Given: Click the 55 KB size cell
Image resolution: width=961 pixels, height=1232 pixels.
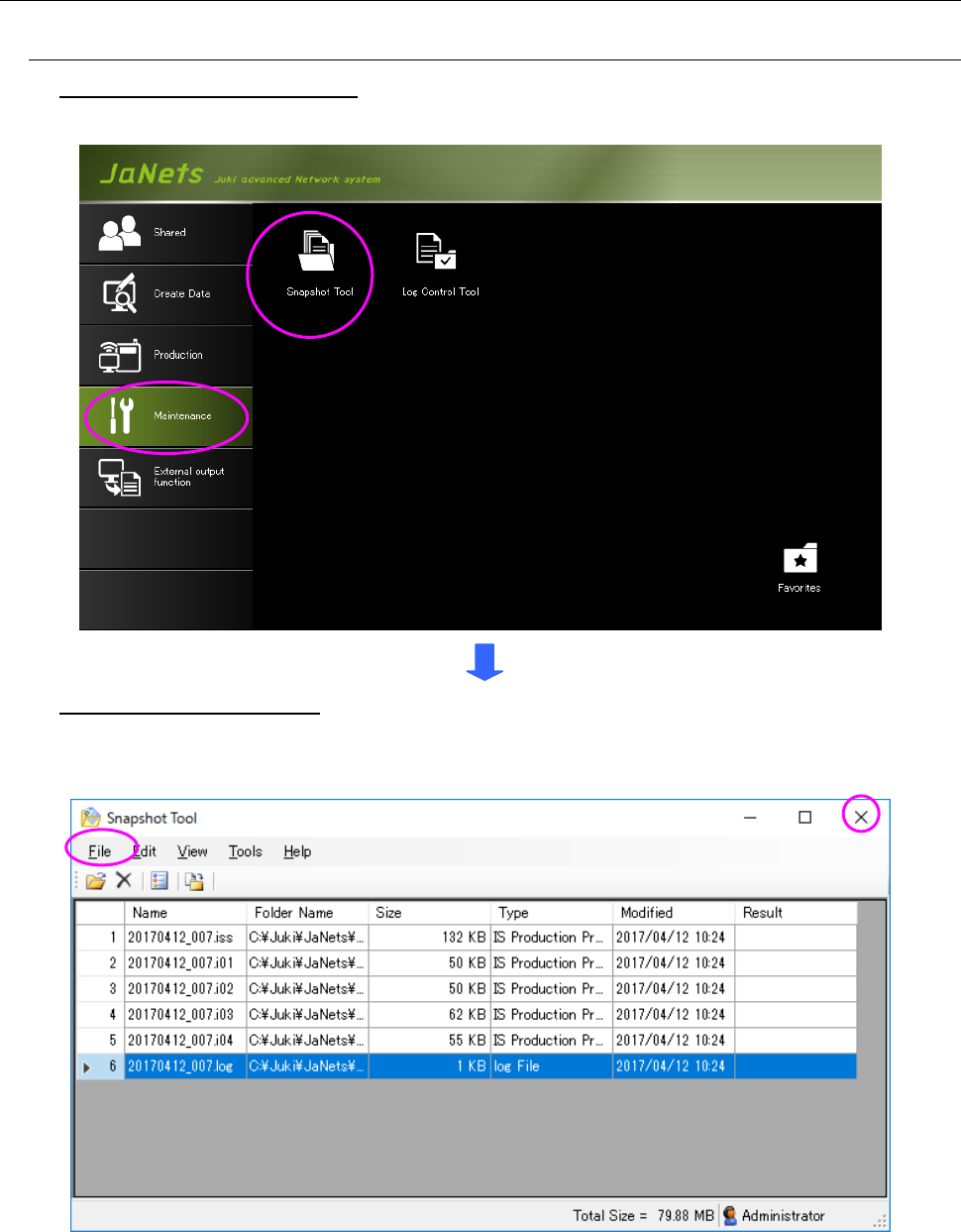Looking at the screenshot, I should point(429,1041).
